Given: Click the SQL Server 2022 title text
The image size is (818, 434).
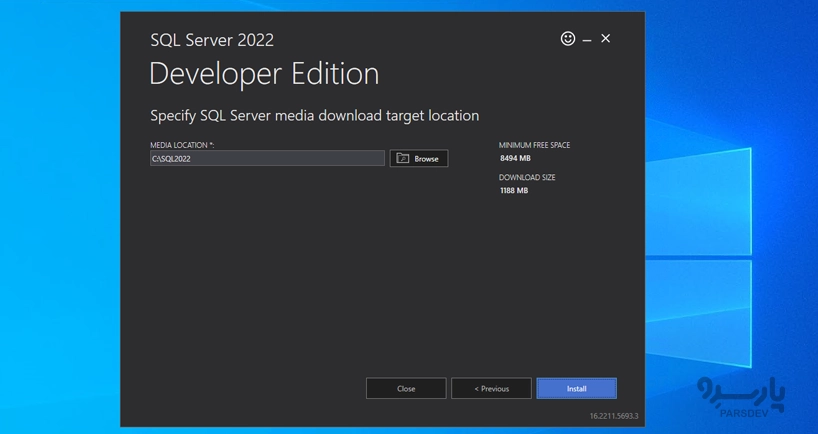Looking at the screenshot, I should (x=212, y=40).
